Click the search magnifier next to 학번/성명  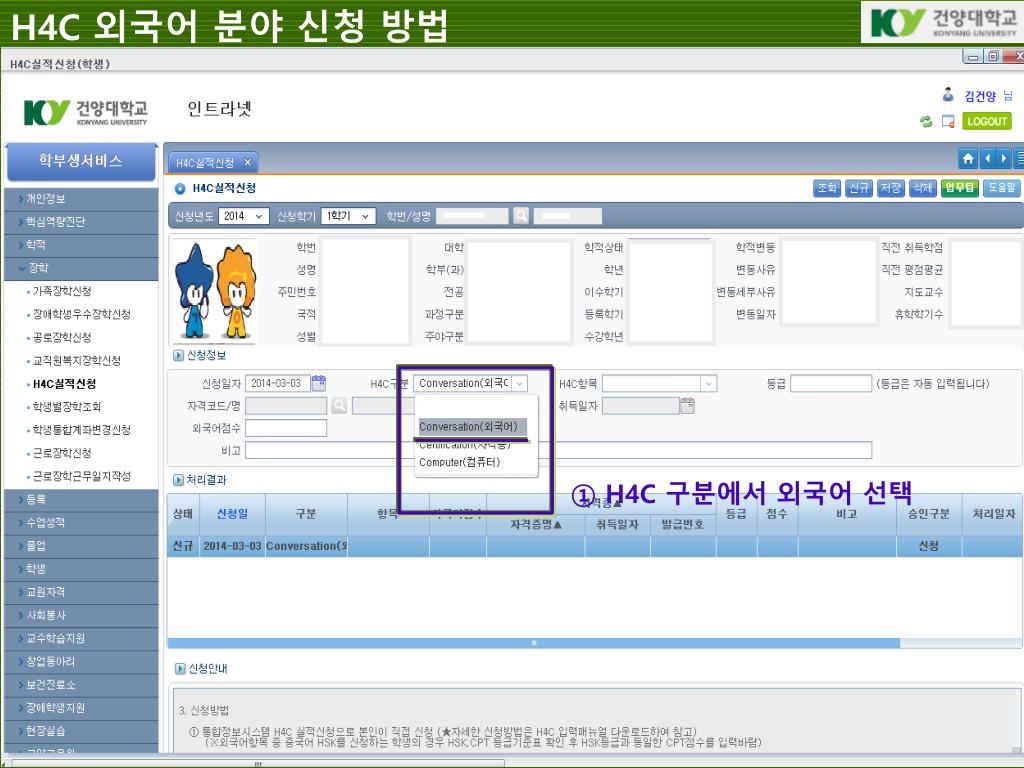[521, 216]
